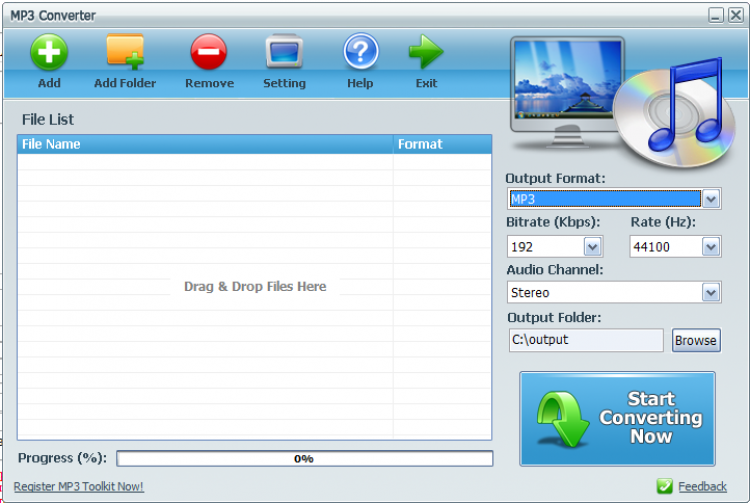Image resolution: width=750 pixels, height=503 pixels.
Task: Click the green Feedback checkmark icon
Action: click(x=664, y=486)
